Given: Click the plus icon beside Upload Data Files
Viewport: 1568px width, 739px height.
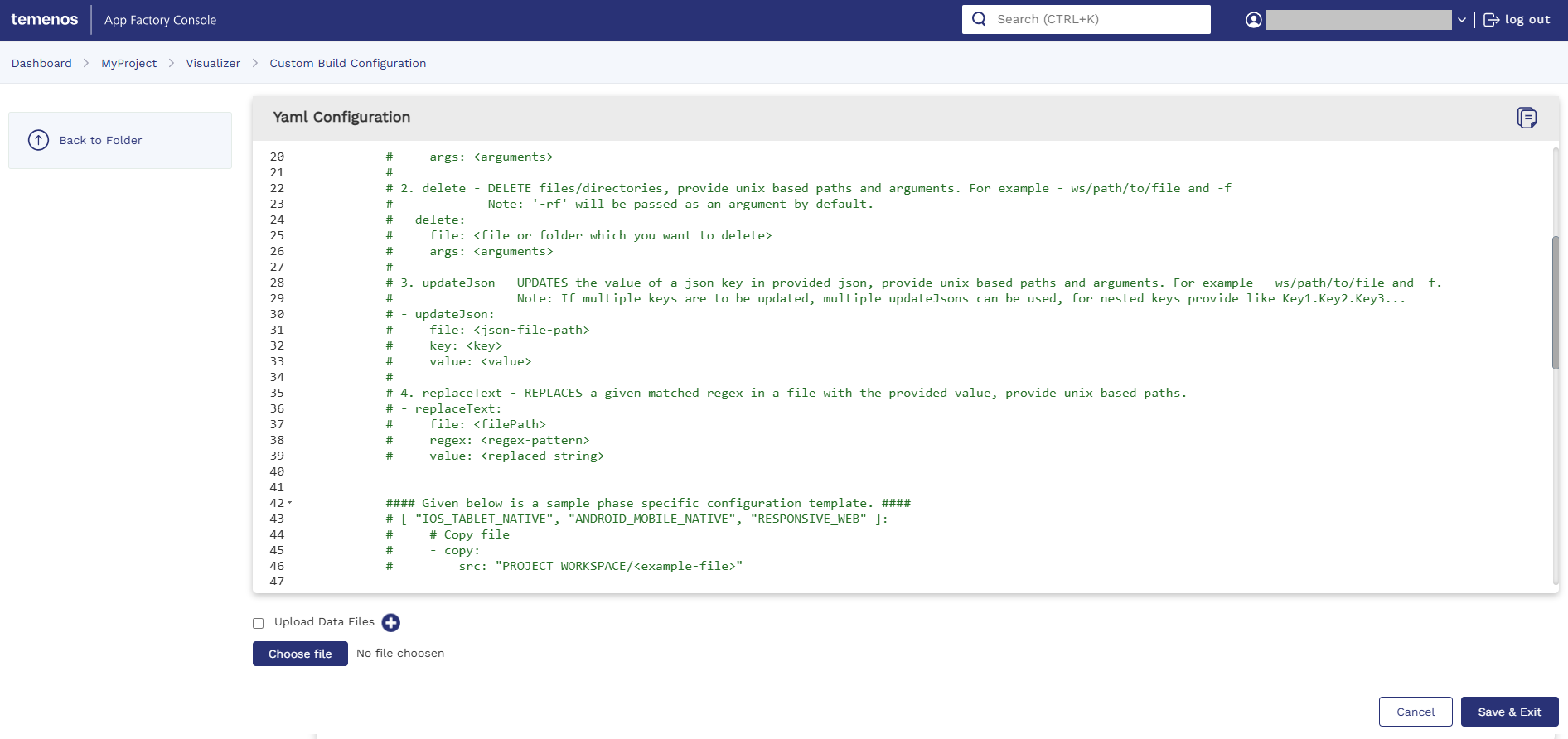Looking at the screenshot, I should click(391, 622).
